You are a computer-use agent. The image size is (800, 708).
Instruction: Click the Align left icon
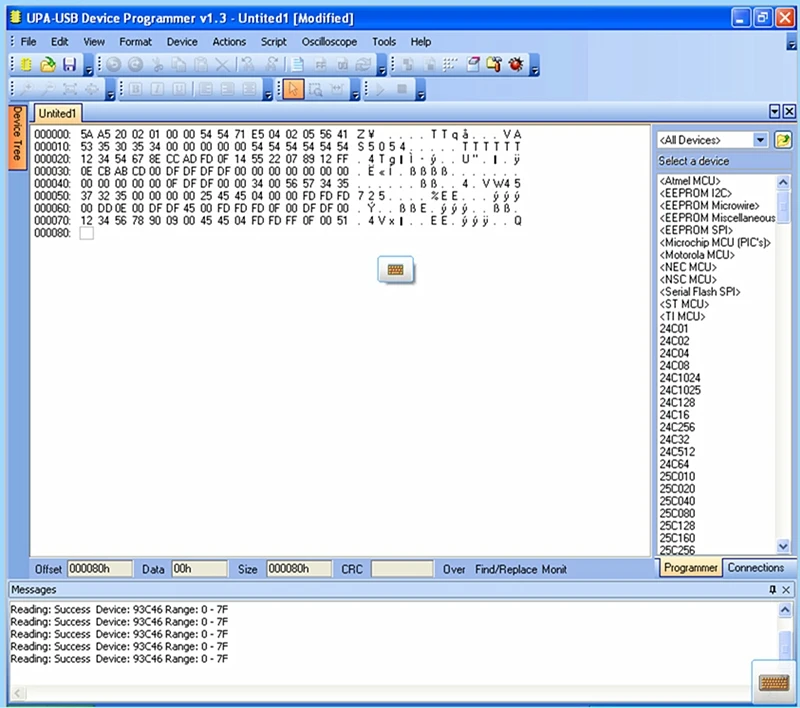(x=206, y=89)
